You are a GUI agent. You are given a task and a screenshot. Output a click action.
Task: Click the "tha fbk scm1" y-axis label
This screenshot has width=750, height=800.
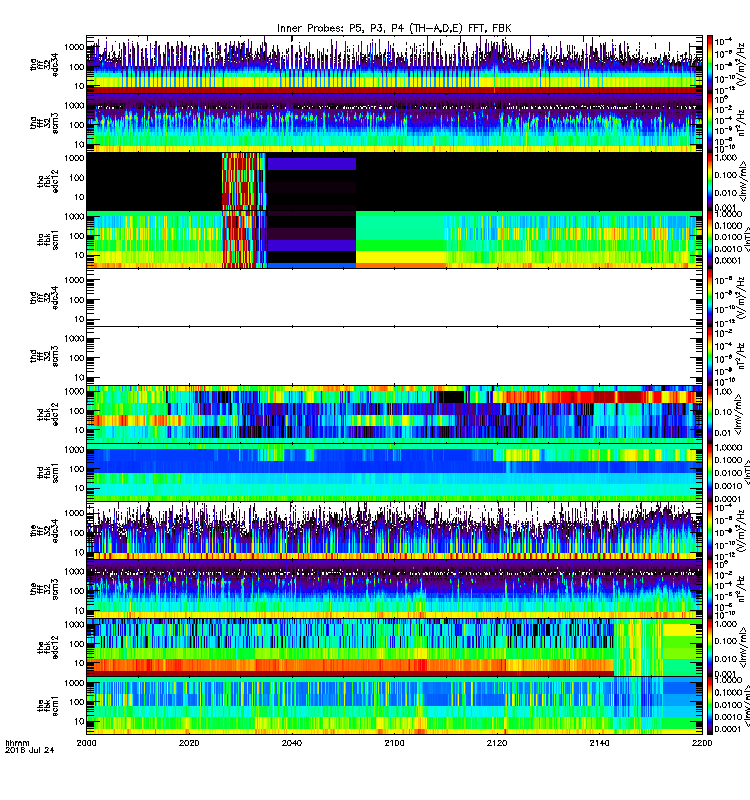48,240
